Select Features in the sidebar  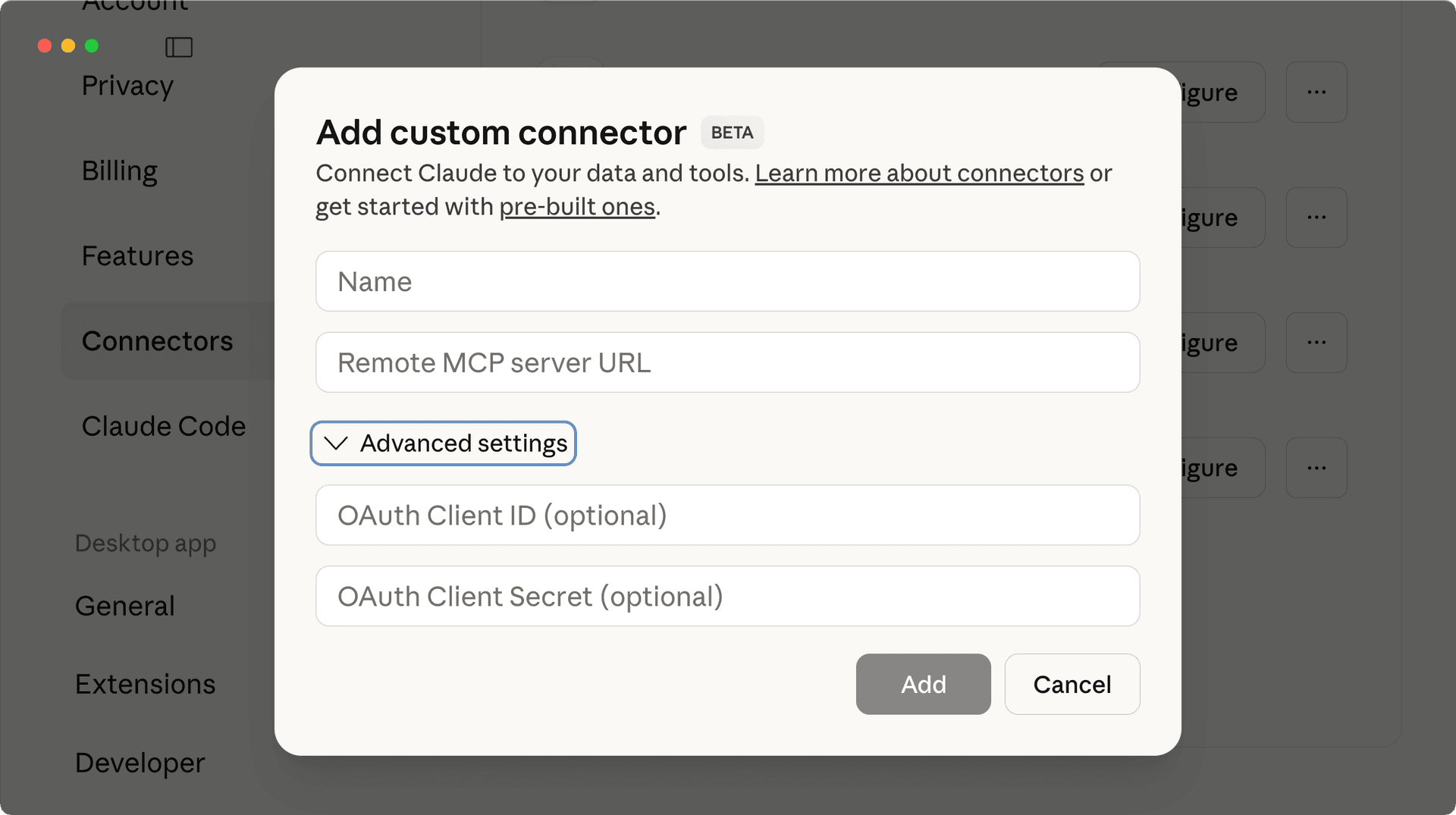click(x=137, y=256)
